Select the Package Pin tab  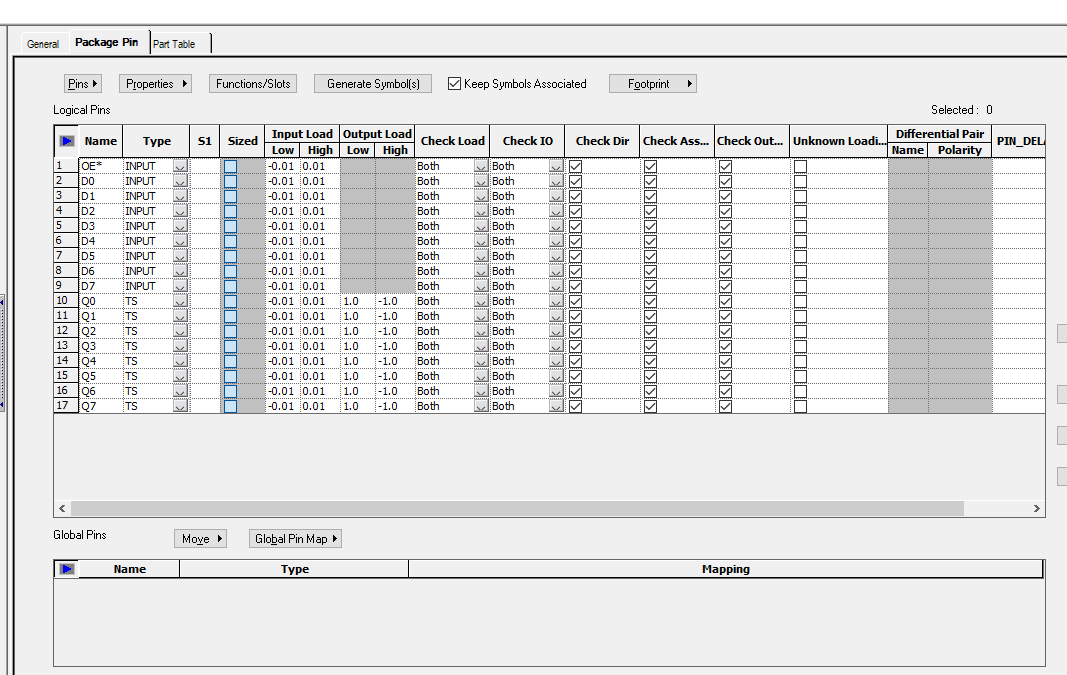point(107,42)
